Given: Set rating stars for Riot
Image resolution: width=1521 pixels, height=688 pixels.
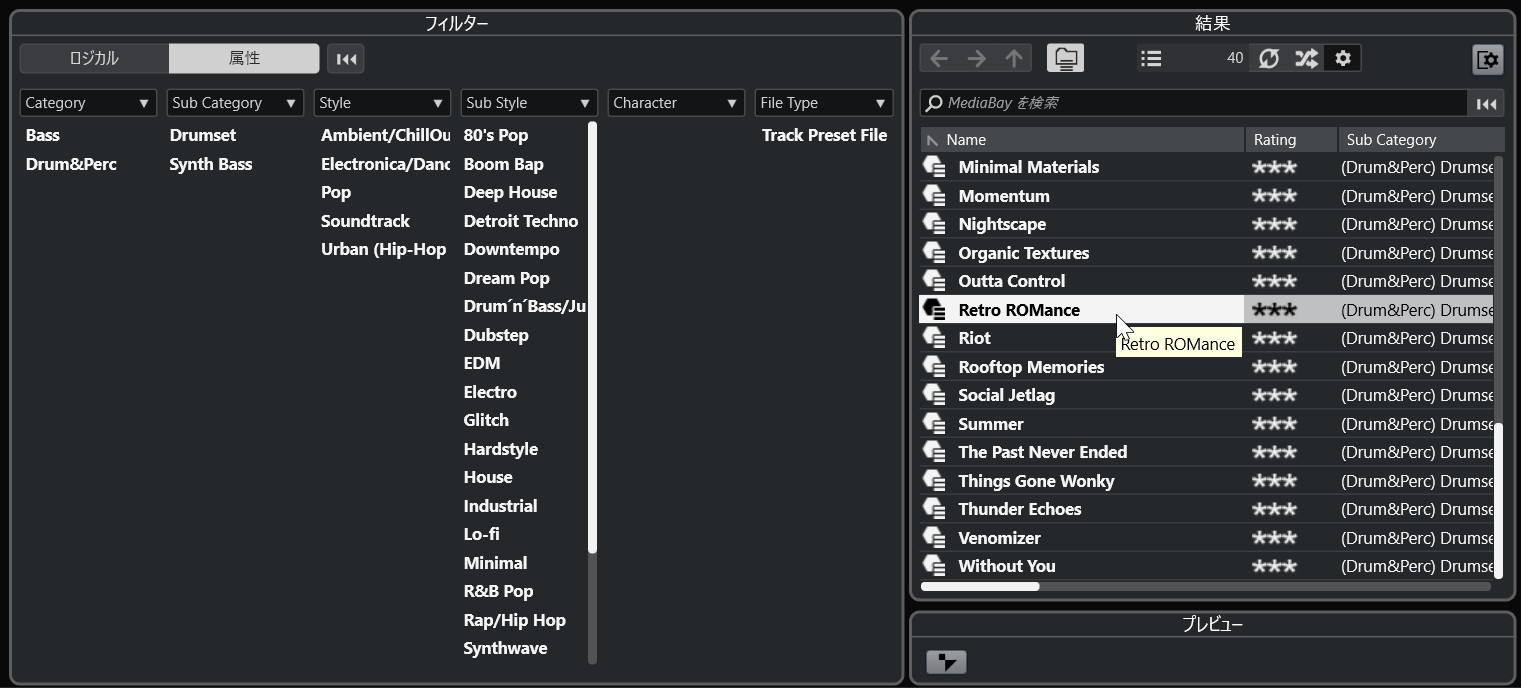Looking at the screenshot, I should [1274, 338].
